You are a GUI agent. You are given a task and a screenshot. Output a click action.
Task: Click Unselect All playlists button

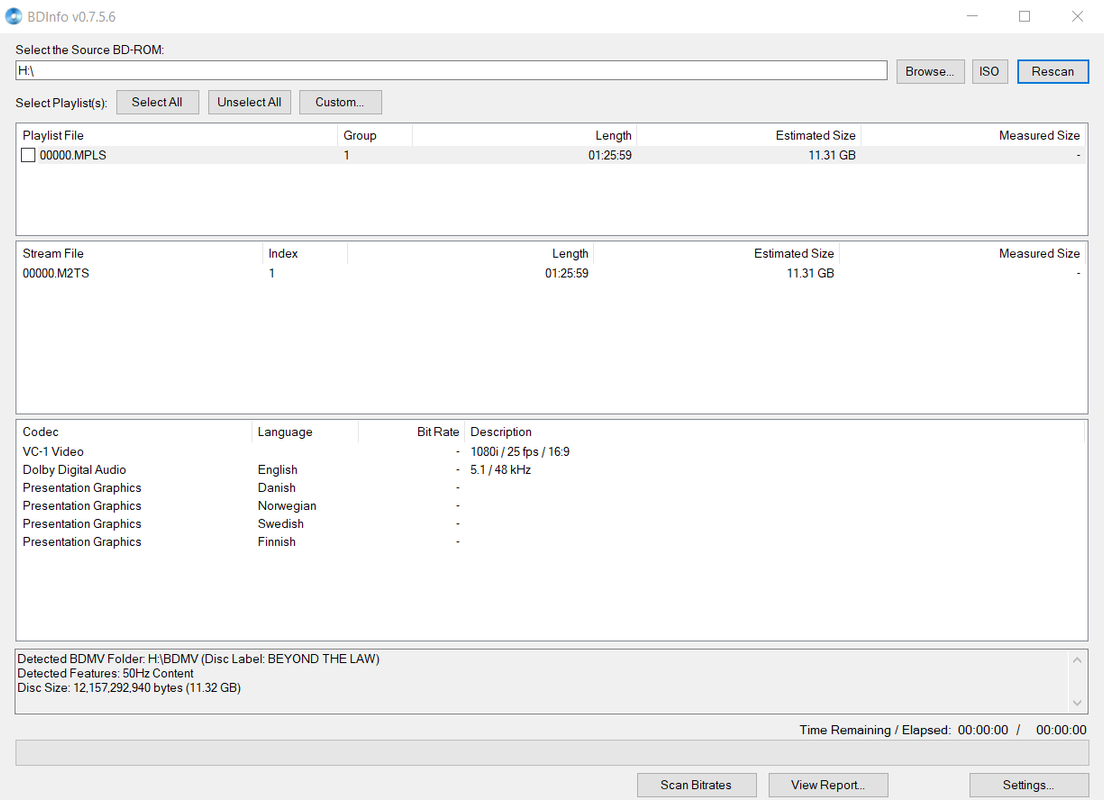pos(249,102)
